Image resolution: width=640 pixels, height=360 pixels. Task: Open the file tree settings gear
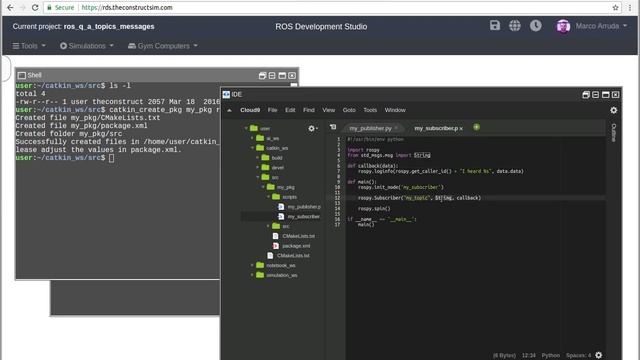313,129
